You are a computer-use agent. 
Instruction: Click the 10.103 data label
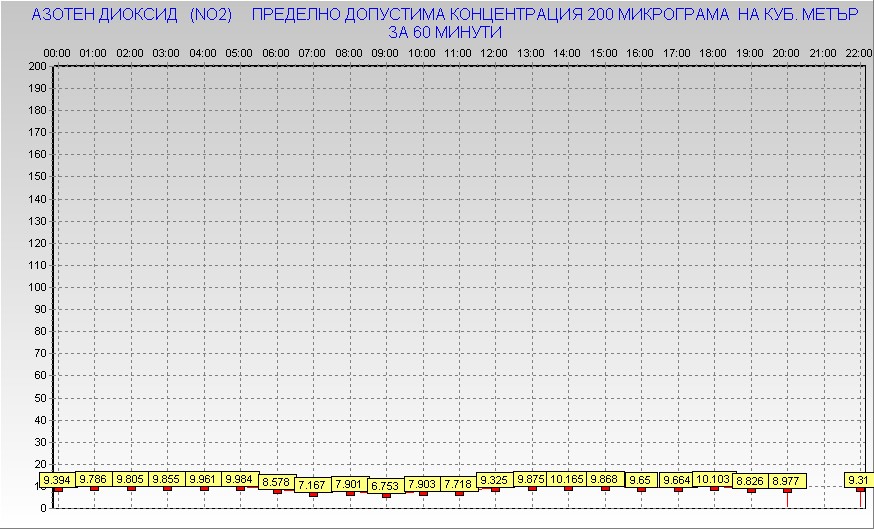tap(713, 479)
